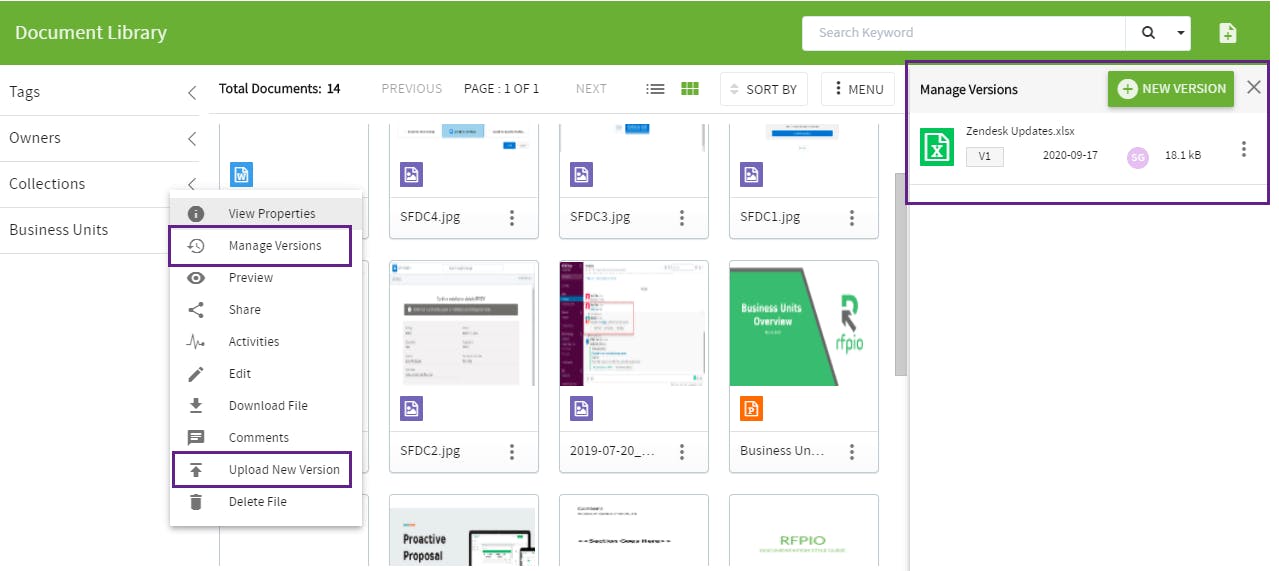This screenshot has width=1279, height=571.
Task: Click PowerPoint icon on Business Units card
Action: pyautogui.click(x=752, y=408)
